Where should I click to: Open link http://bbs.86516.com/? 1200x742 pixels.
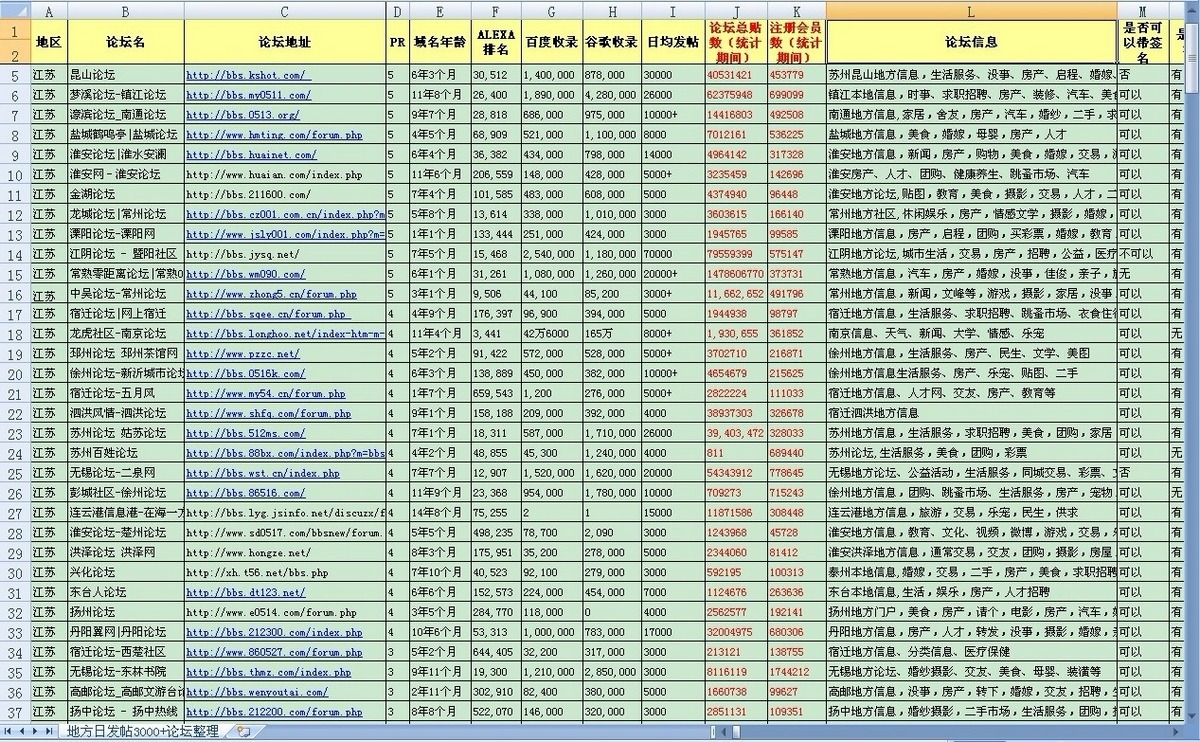point(246,493)
